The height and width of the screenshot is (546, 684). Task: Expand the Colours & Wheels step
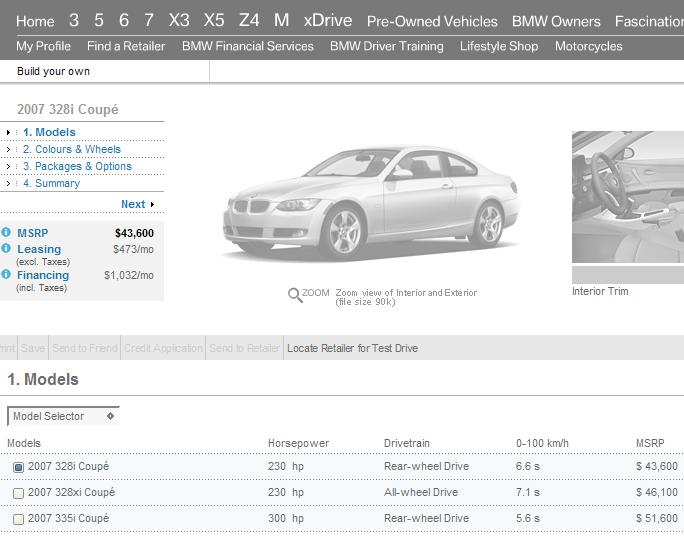point(70,149)
